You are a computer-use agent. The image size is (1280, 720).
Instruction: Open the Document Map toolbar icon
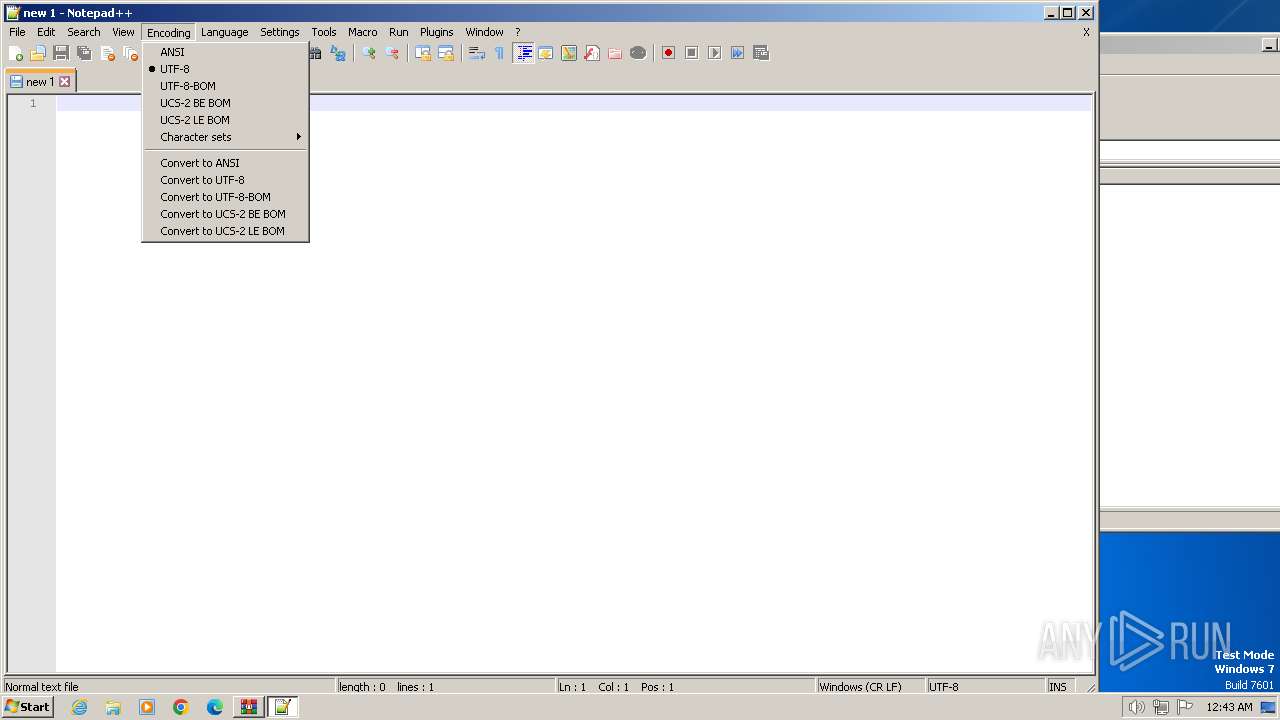click(569, 53)
